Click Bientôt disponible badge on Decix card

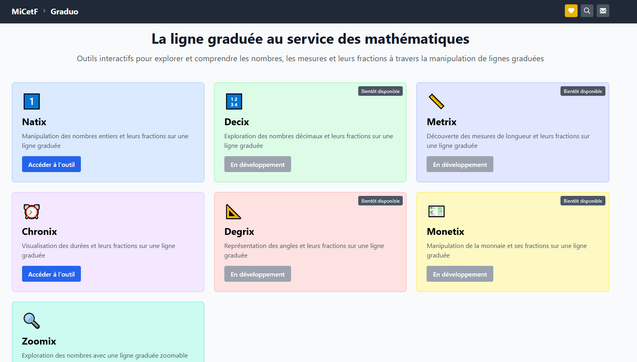[380, 91]
